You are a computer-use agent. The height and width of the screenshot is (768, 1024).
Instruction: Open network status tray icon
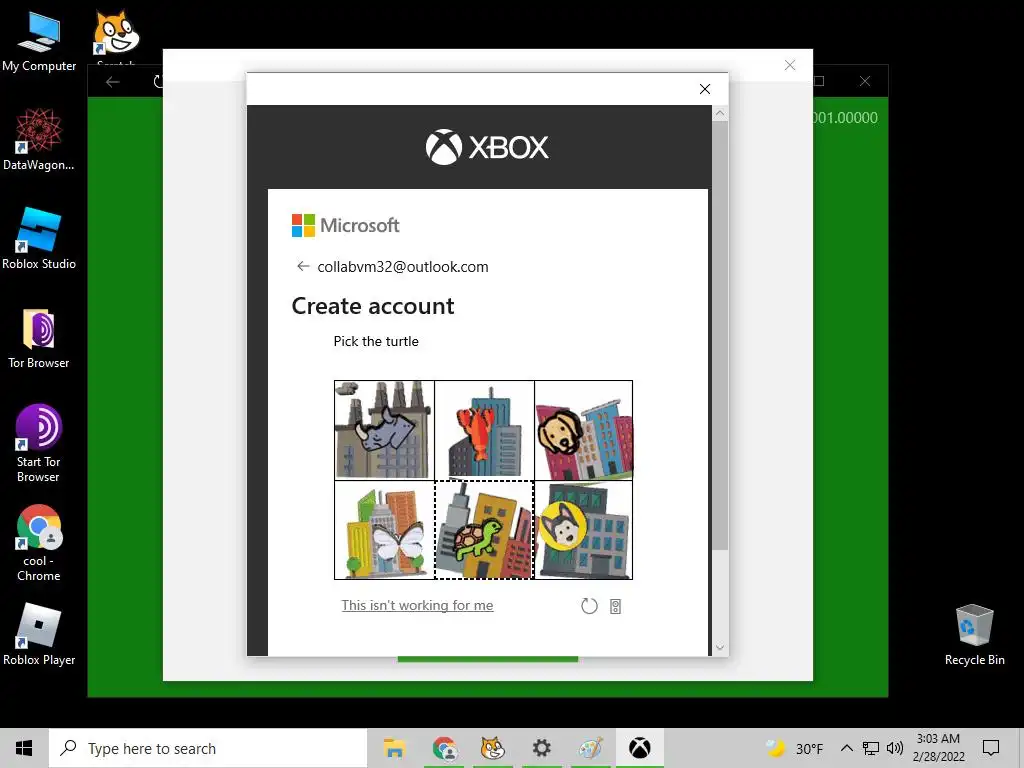pyautogui.click(x=871, y=748)
